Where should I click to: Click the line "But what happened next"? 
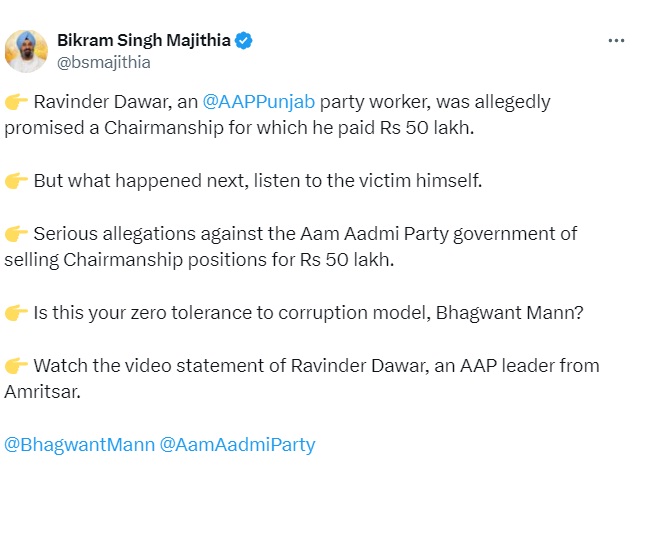tap(140, 181)
